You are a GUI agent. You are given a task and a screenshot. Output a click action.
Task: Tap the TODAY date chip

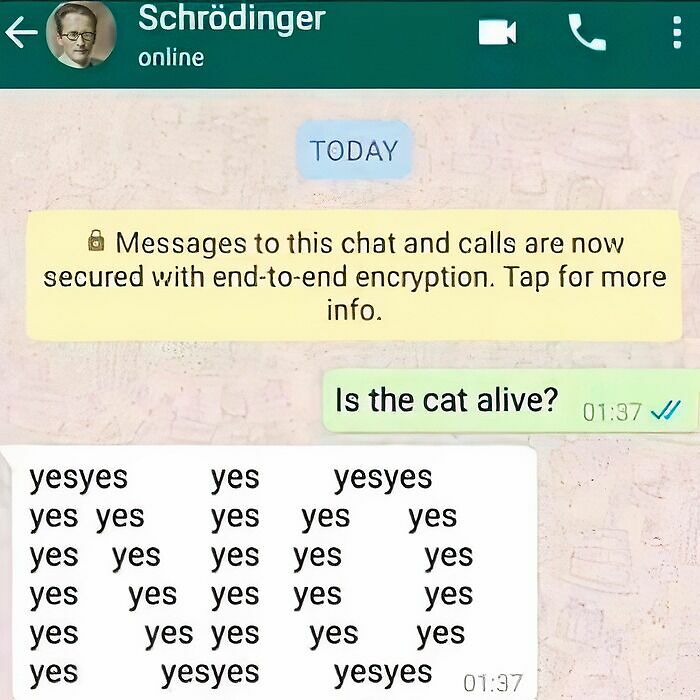click(x=354, y=150)
